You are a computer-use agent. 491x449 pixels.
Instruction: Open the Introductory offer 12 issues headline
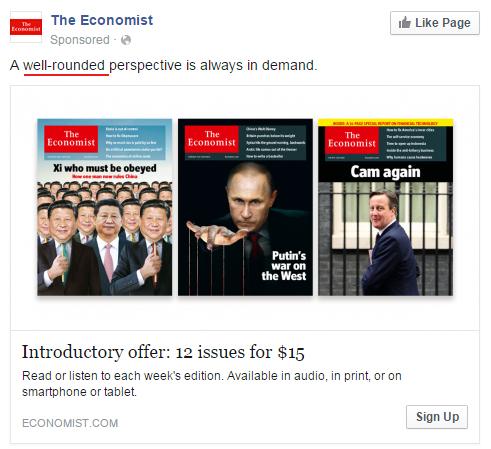coord(163,352)
